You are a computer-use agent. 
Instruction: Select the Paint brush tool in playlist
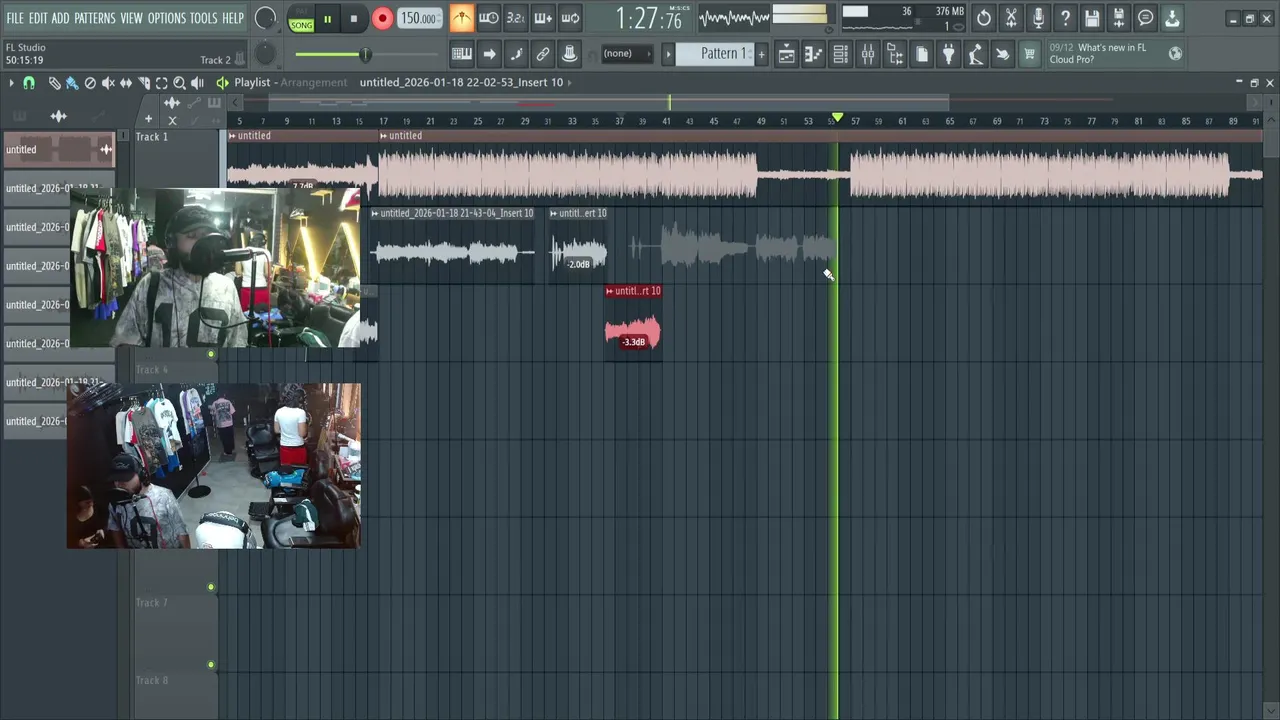72,83
